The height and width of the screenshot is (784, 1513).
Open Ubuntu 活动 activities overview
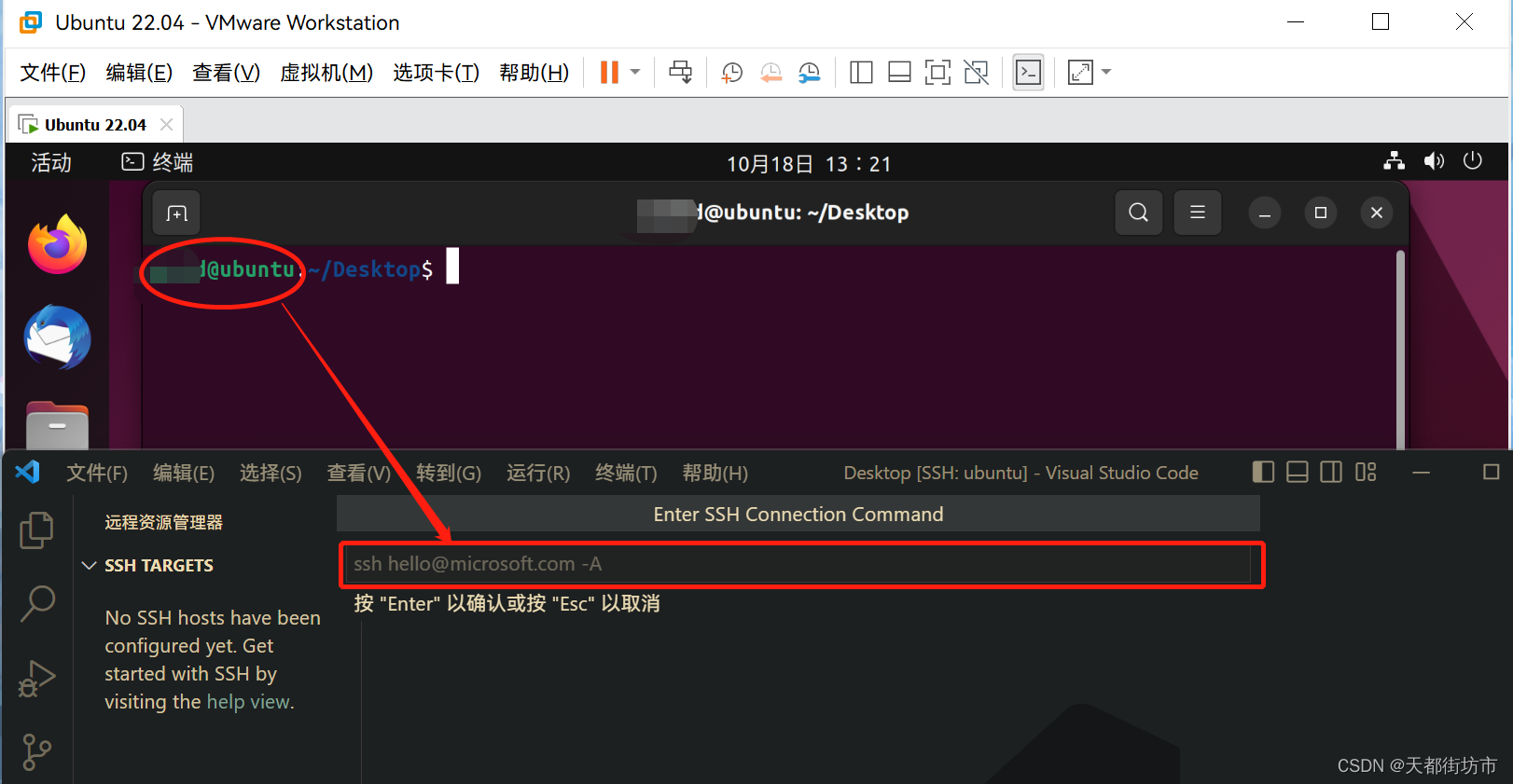51,163
